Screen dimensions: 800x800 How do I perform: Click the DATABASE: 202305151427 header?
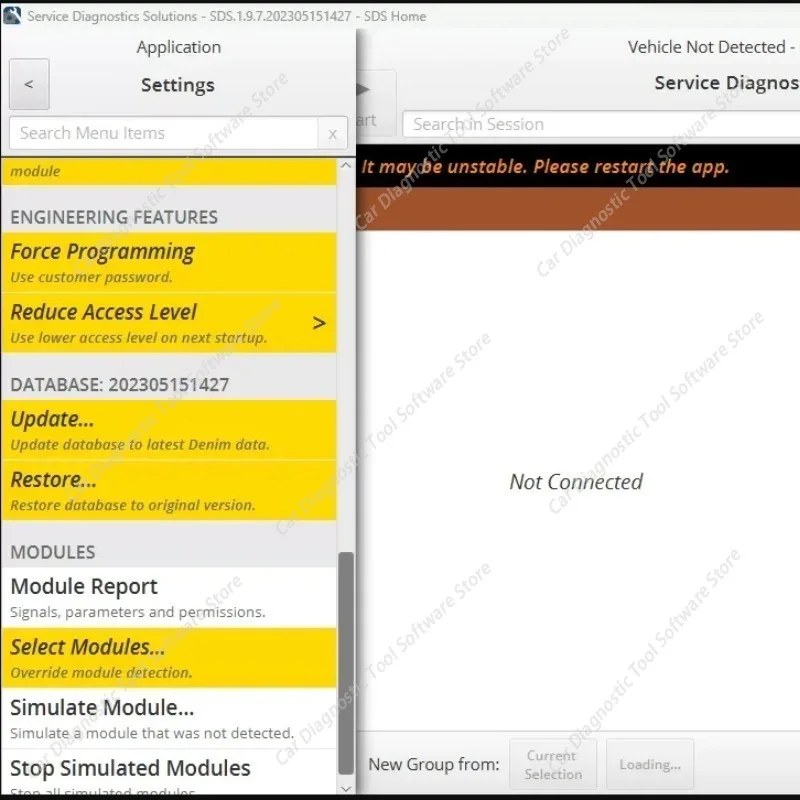pyautogui.click(x=120, y=385)
